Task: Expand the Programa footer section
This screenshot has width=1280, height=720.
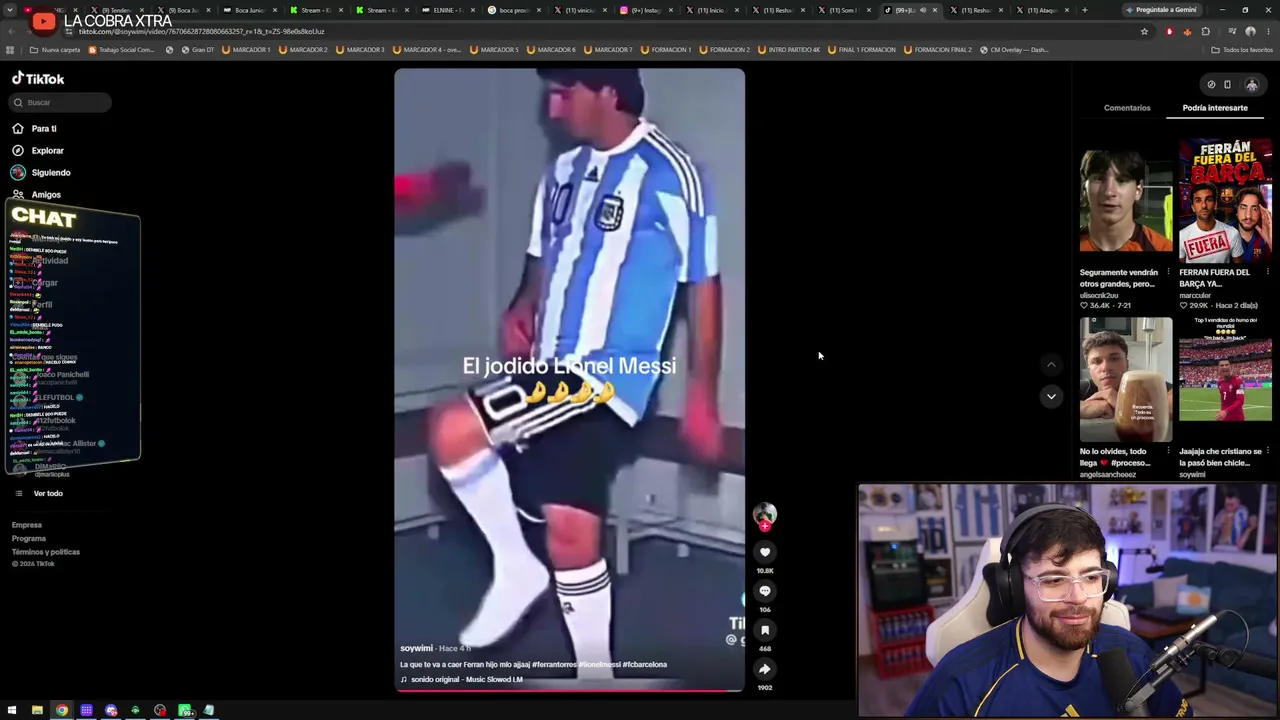Action: pos(29,538)
